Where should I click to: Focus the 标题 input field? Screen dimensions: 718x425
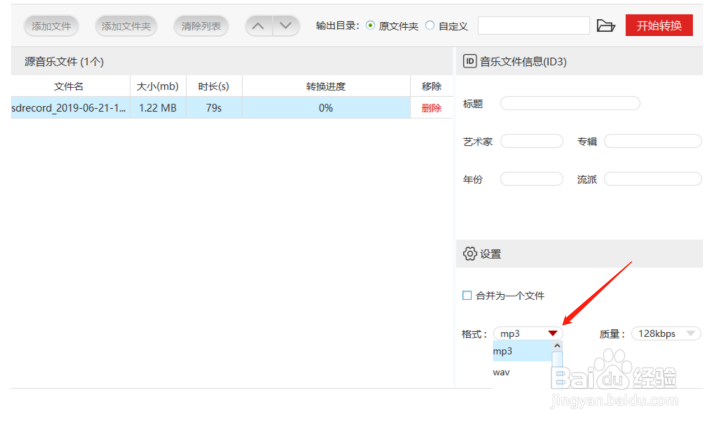click(x=570, y=103)
